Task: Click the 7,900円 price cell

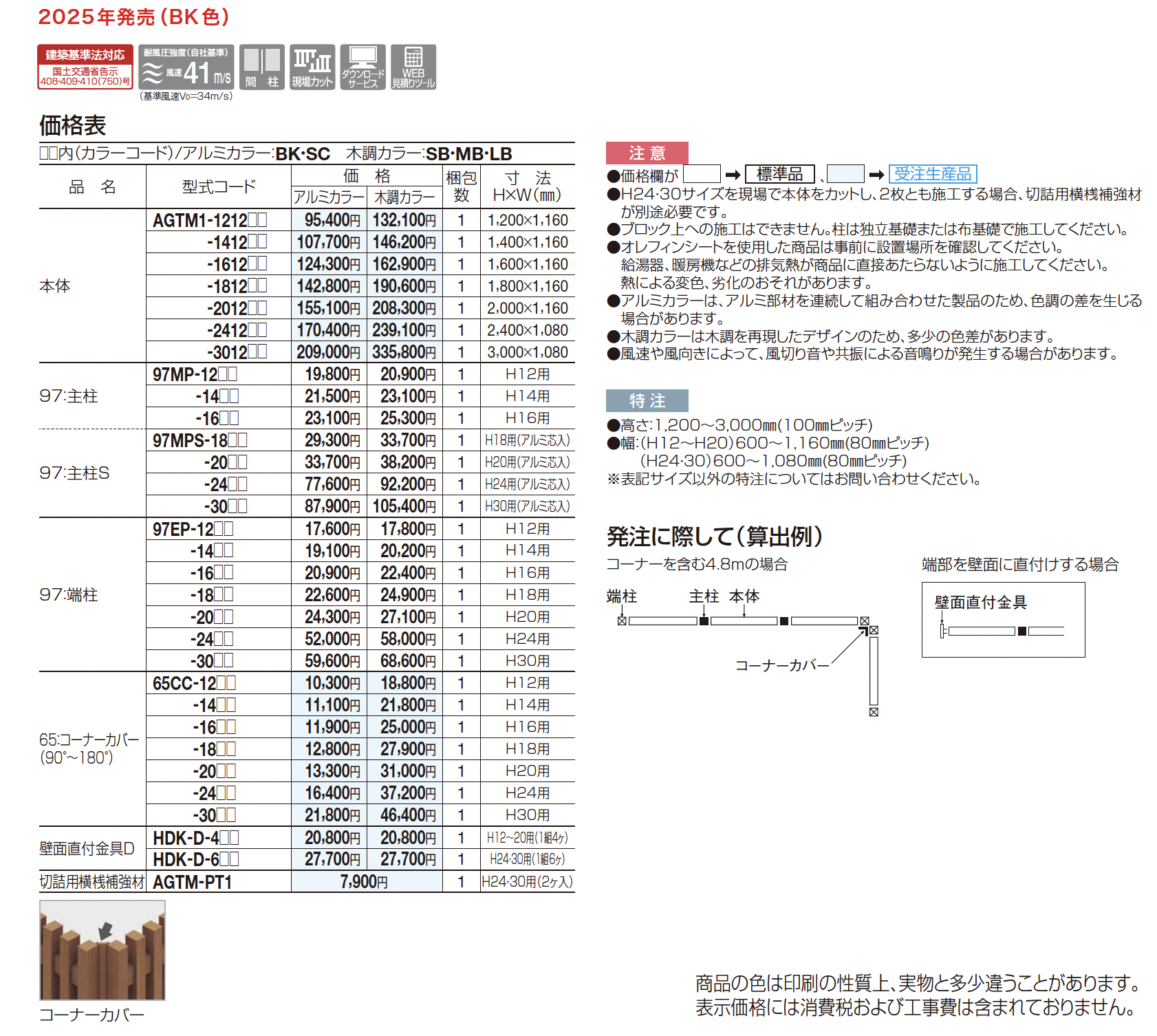Action: [x=365, y=882]
